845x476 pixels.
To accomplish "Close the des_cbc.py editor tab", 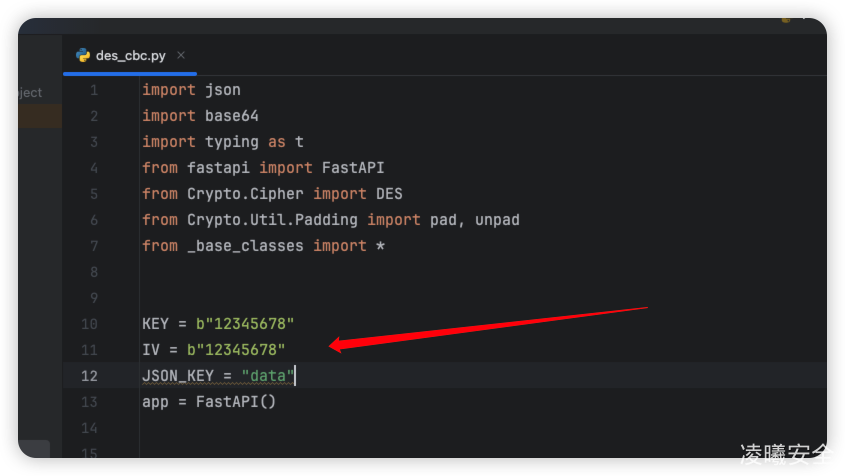I will (x=180, y=56).
